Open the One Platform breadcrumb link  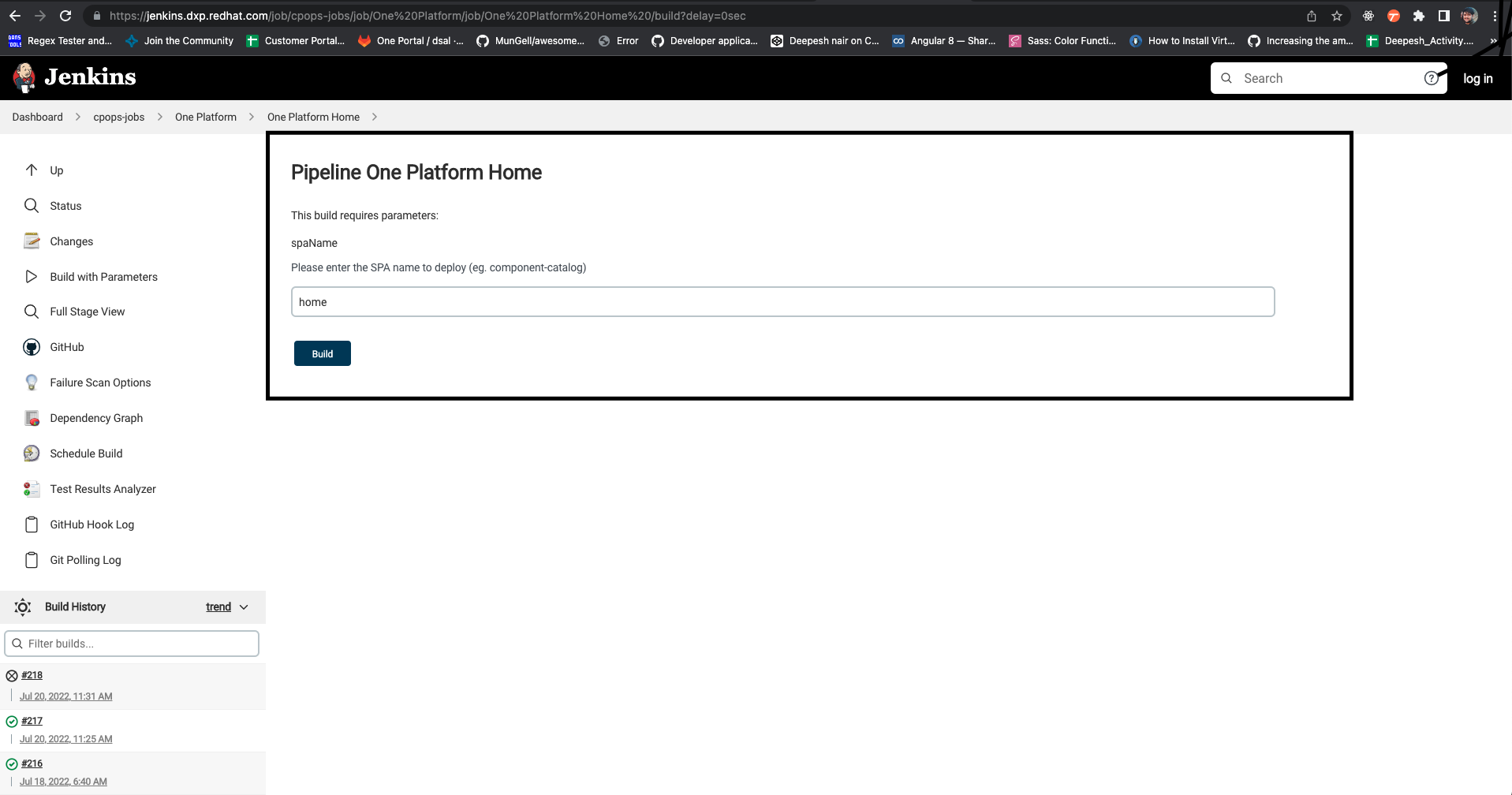pyautogui.click(x=206, y=117)
